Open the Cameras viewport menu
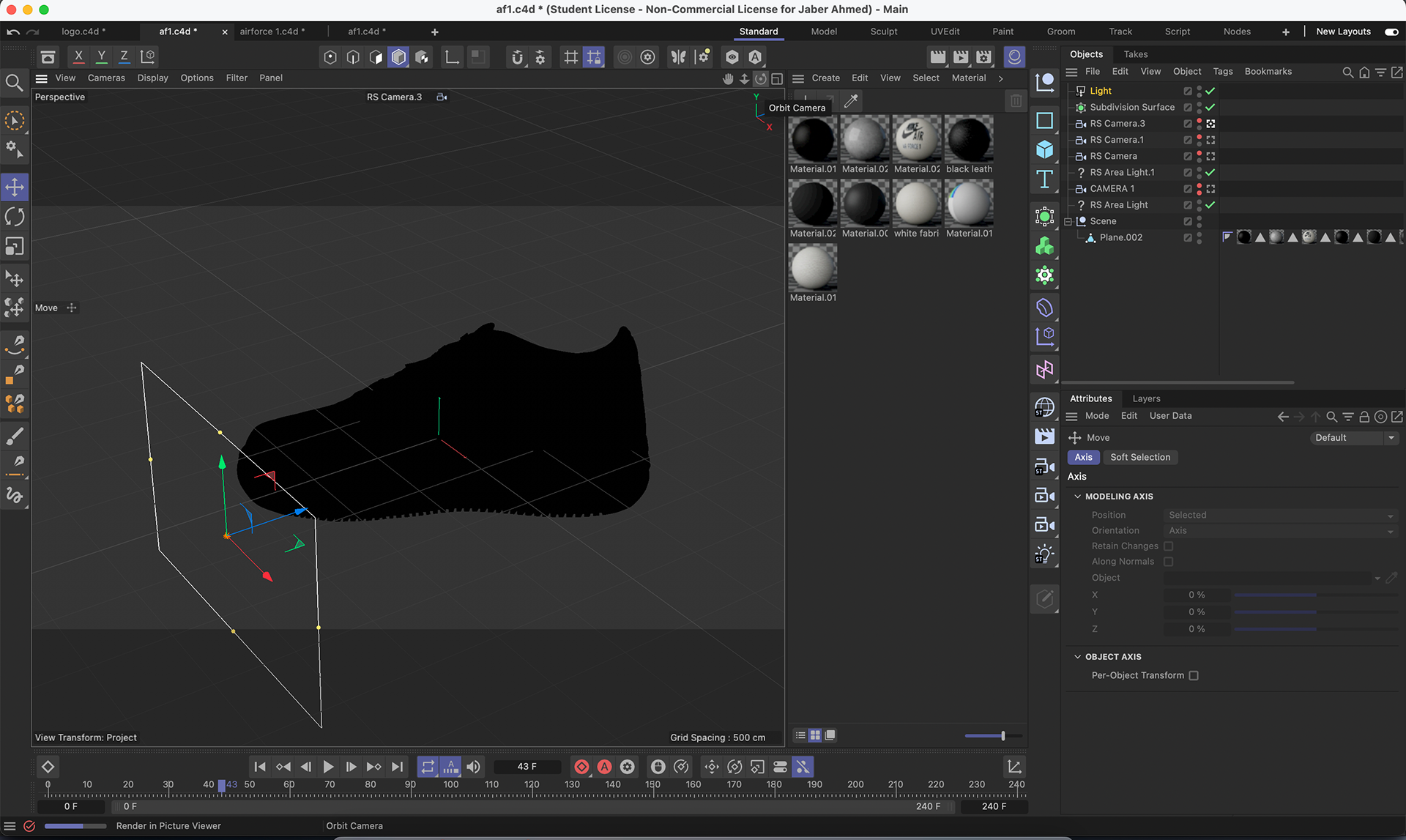The width and height of the screenshot is (1406, 840). click(106, 78)
